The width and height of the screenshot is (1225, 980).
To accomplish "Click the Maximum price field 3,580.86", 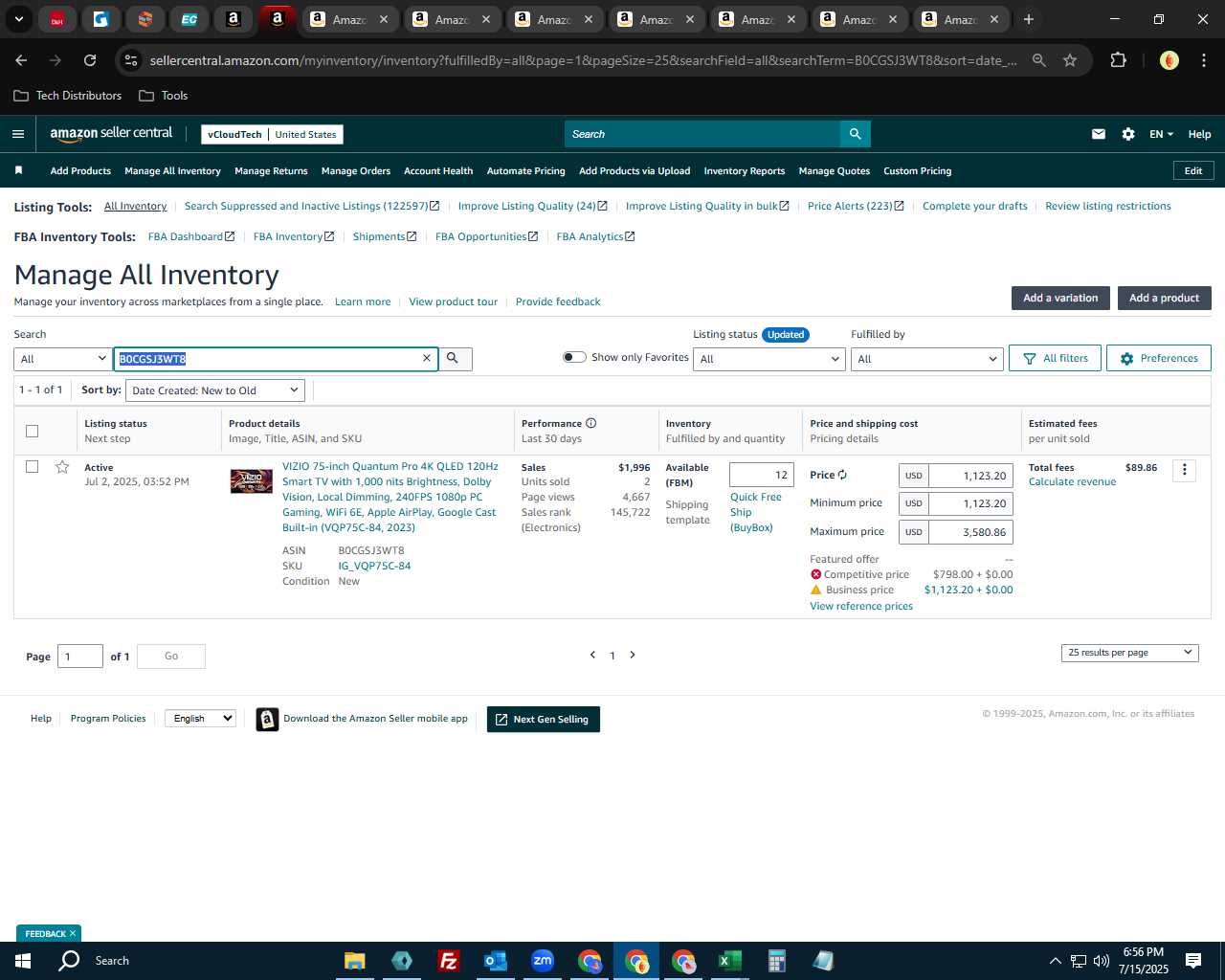I will 970,532.
